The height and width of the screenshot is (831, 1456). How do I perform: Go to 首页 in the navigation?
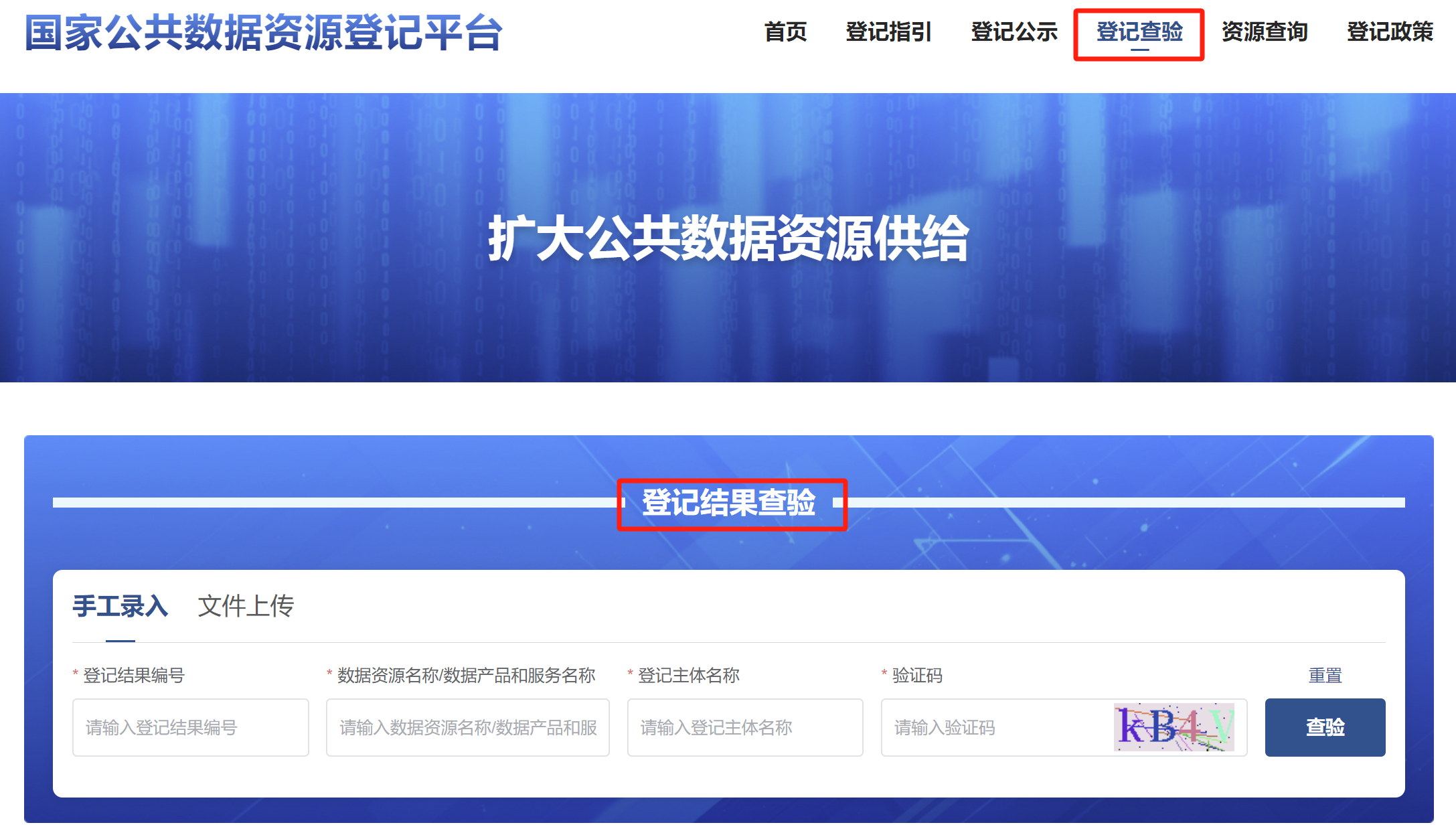[785, 31]
